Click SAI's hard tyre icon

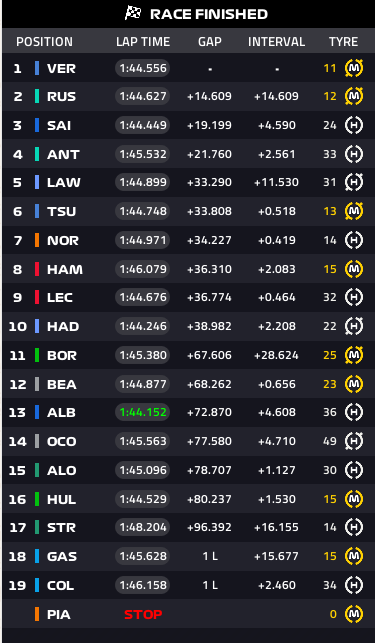tap(354, 125)
